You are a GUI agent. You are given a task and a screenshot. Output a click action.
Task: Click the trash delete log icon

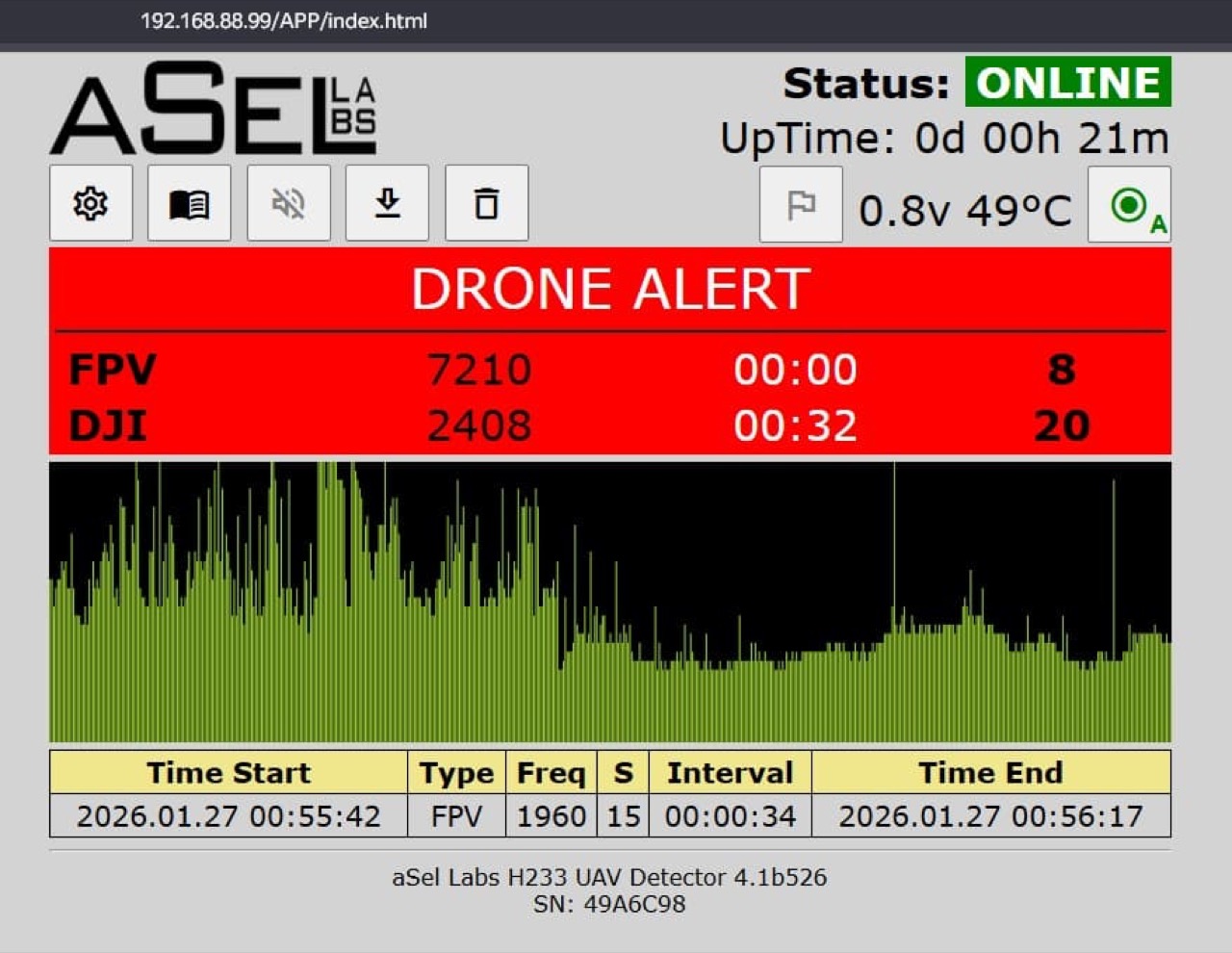[487, 203]
